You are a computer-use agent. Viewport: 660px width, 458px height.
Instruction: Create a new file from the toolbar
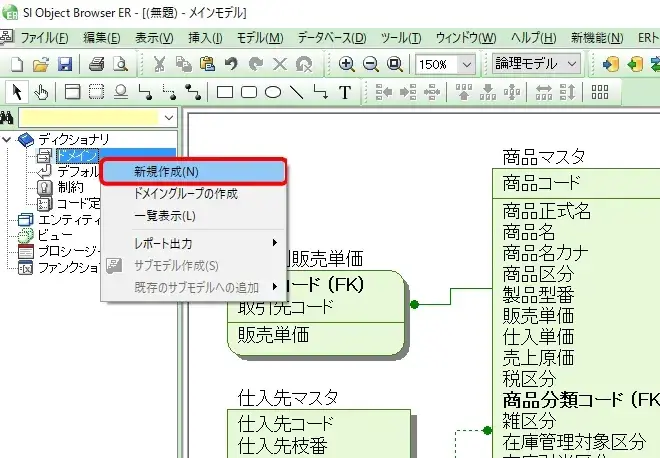(17, 64)
